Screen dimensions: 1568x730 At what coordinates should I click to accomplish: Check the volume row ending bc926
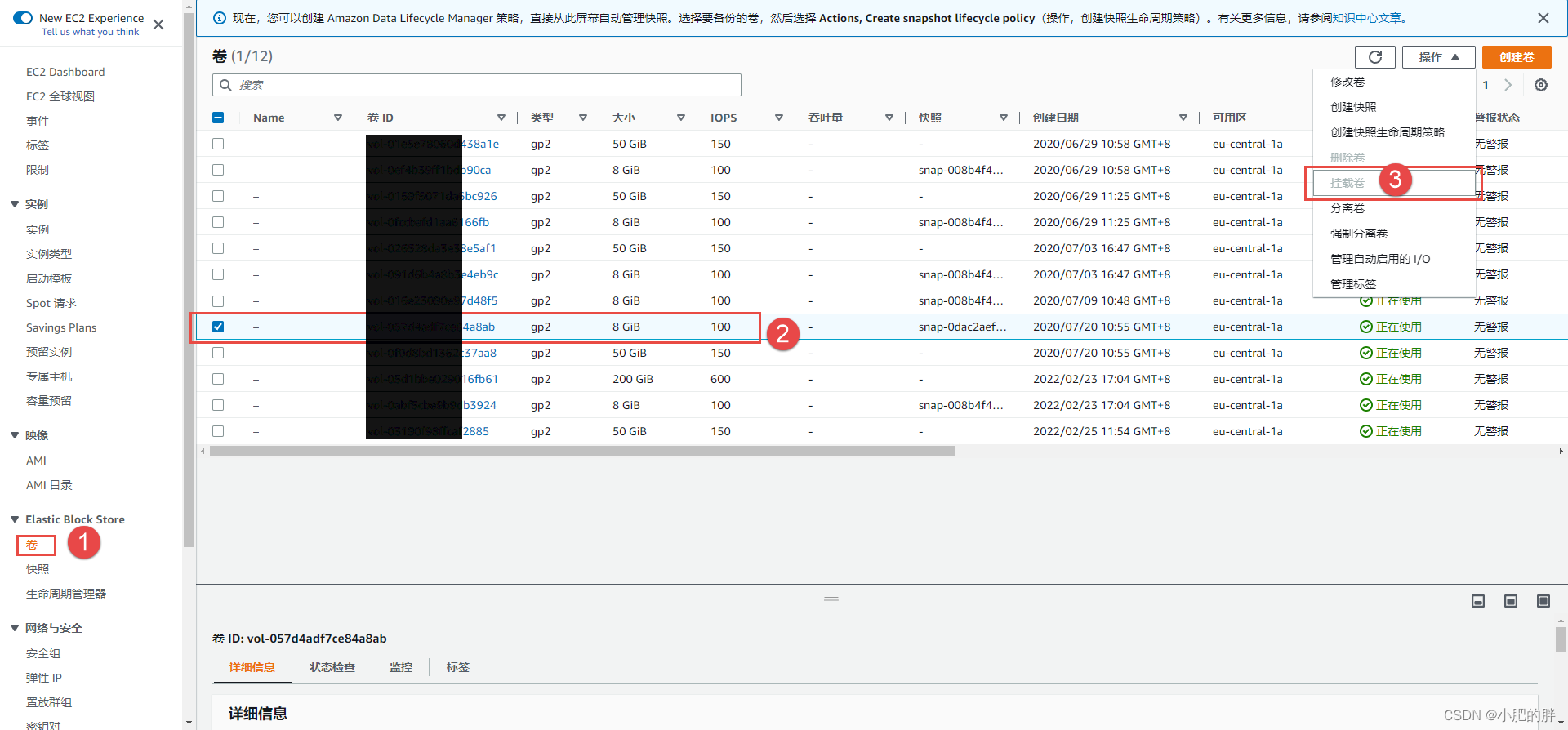tap(218, 196)
